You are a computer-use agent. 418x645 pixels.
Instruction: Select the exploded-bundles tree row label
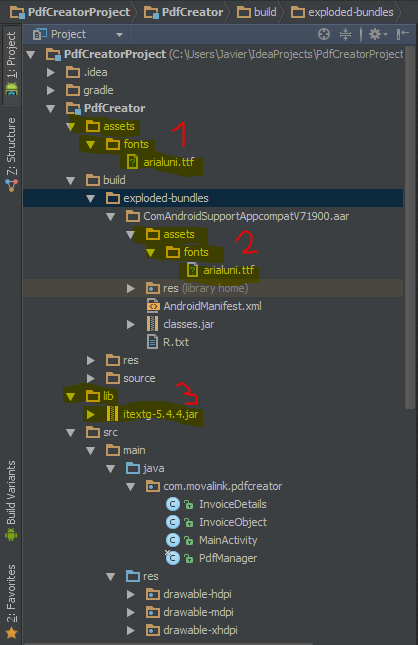pos(166,198)
